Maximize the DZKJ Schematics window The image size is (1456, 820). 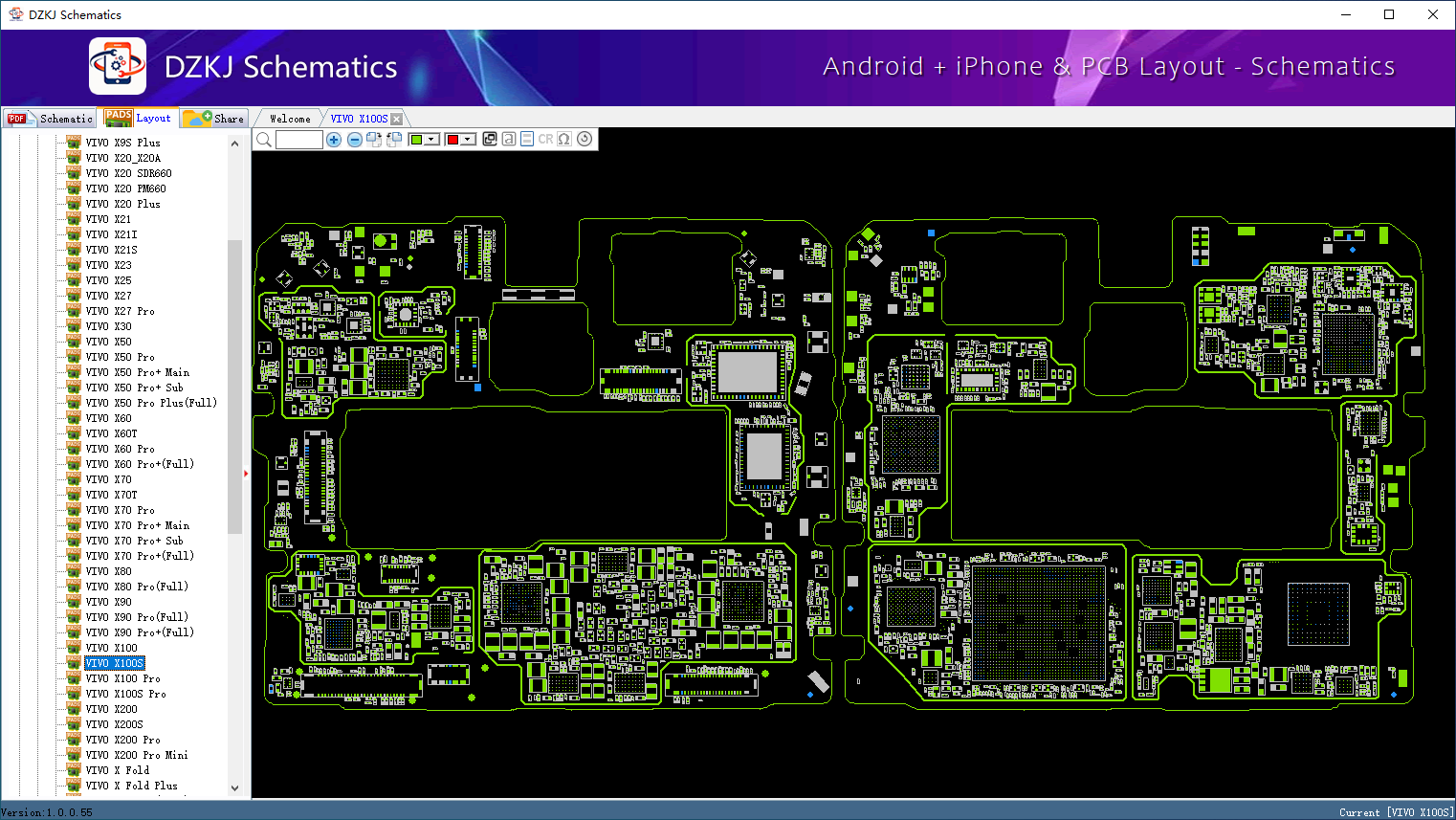coord(1389,14)
